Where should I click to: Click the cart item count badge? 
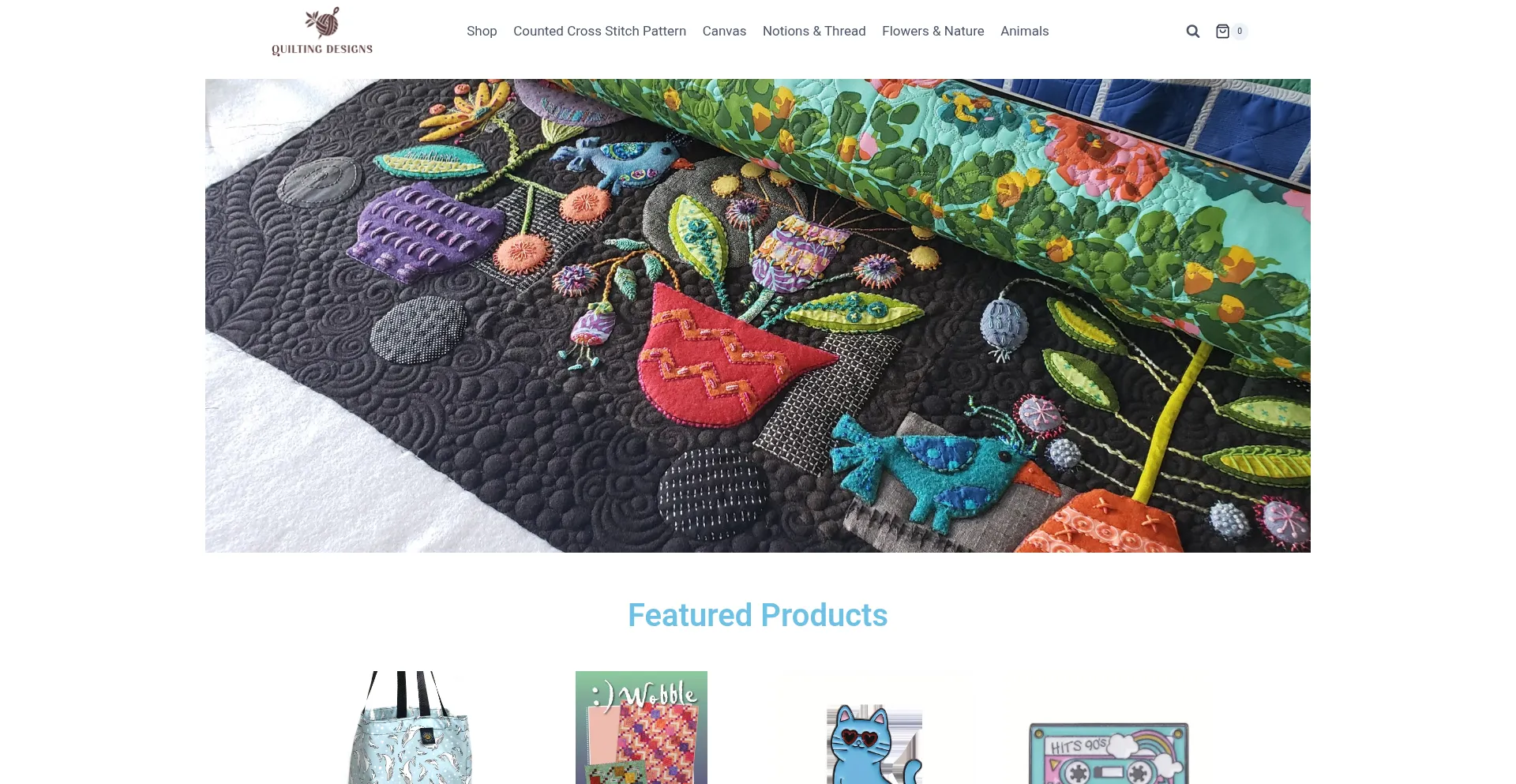pos(1240,32)
